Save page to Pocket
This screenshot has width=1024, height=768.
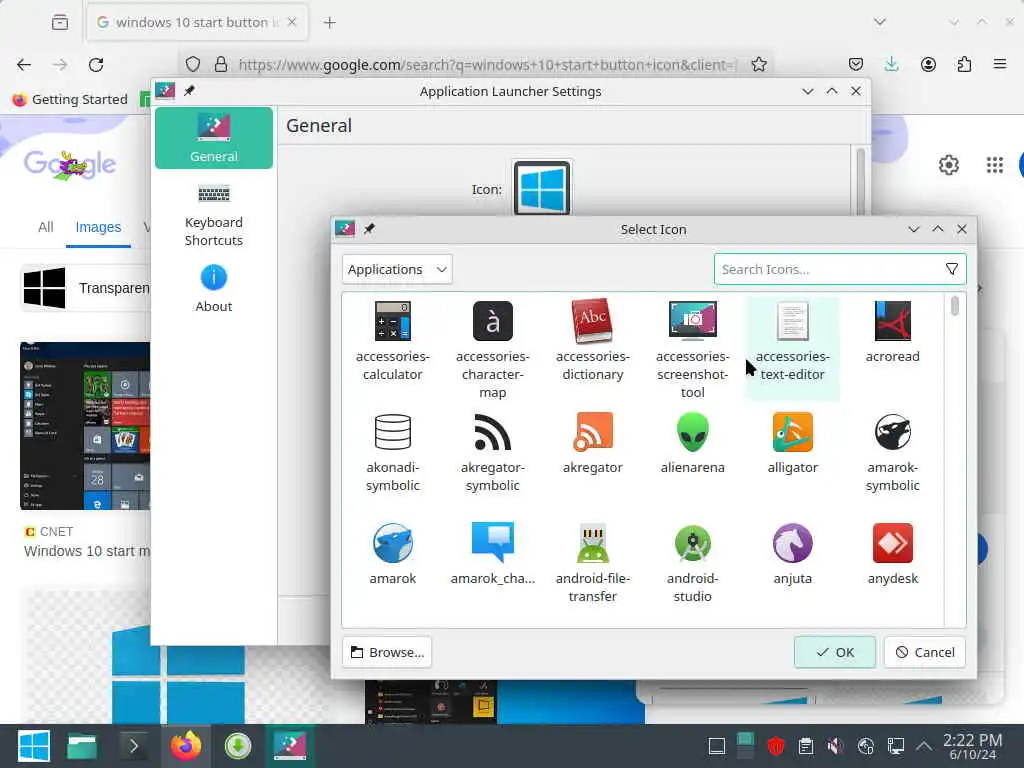(856, 64)
